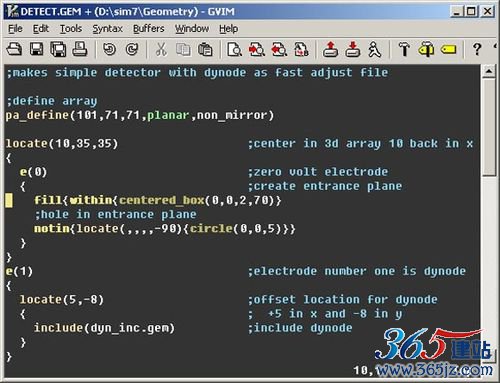Run make using the hammer icon
Viewport: 500px width, 383px height.
[x=404, y=49]
